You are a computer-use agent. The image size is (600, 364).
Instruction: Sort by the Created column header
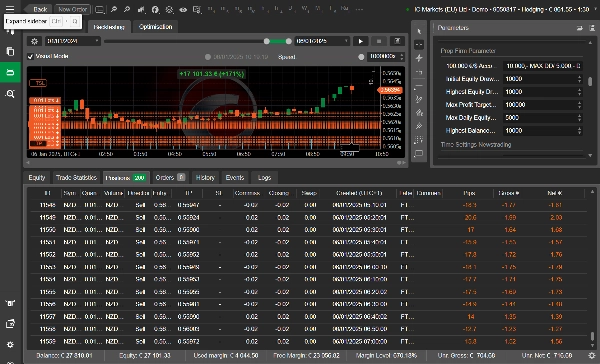coord(359,193)
